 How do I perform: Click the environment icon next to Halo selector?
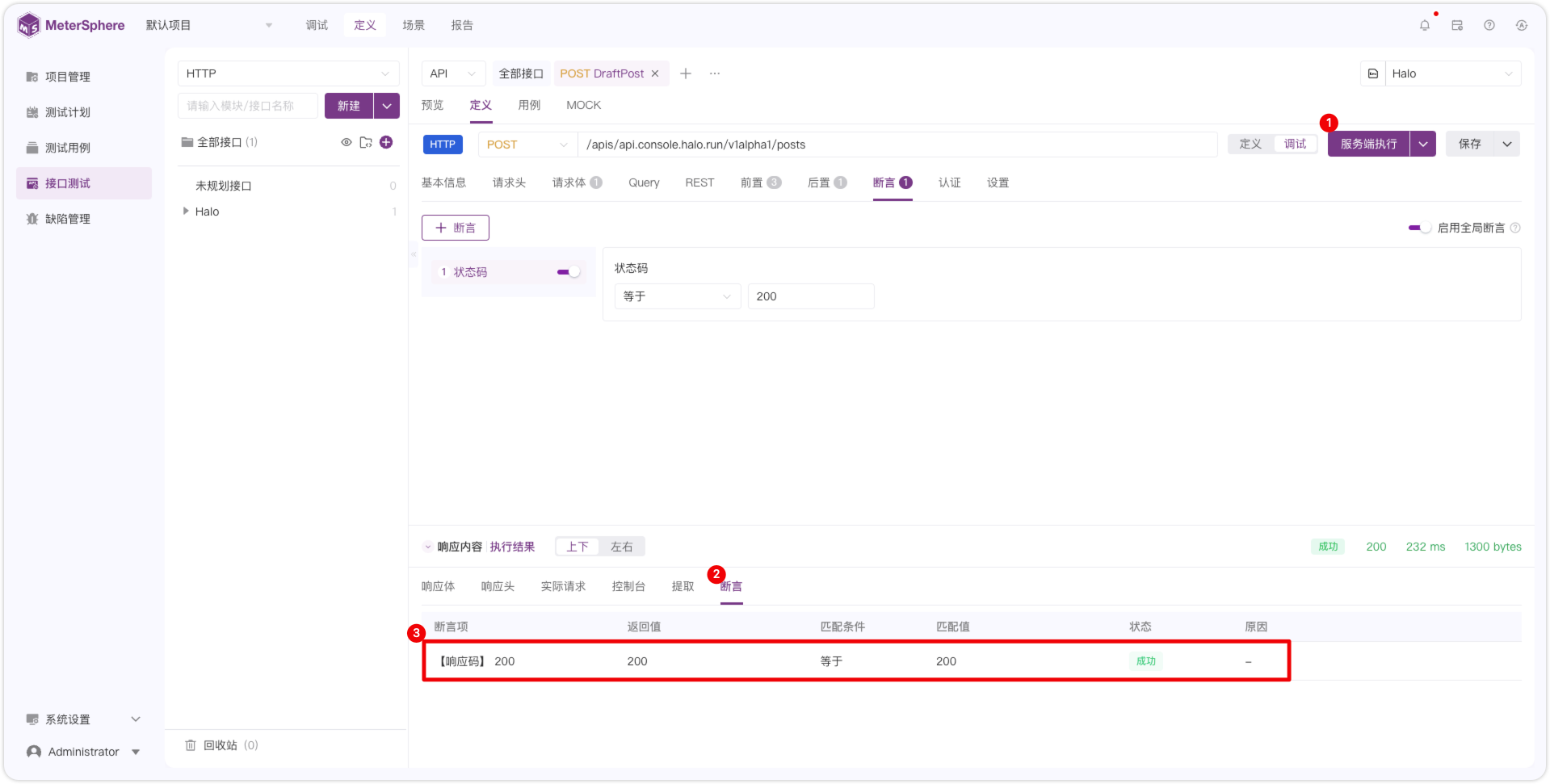pyautogui.click(x=1372, y=73)
